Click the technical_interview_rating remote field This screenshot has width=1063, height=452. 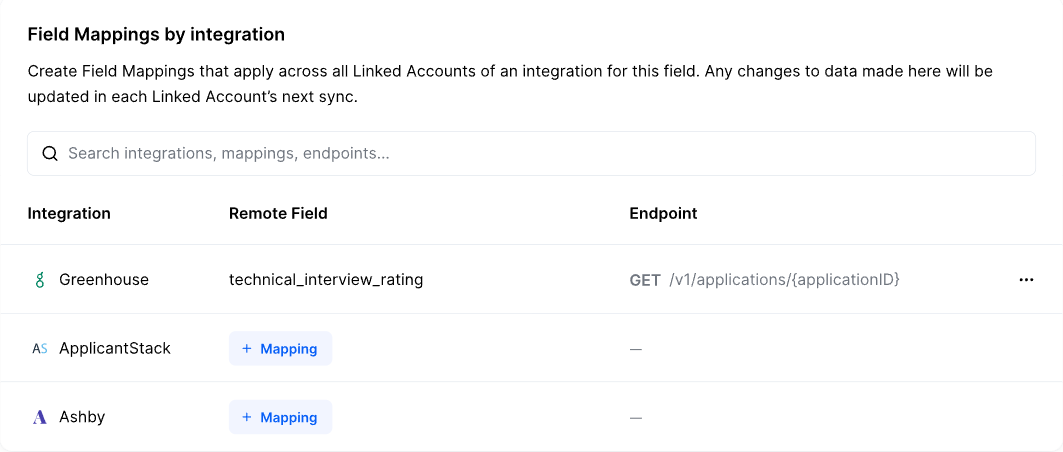click(x=326, y=280)
